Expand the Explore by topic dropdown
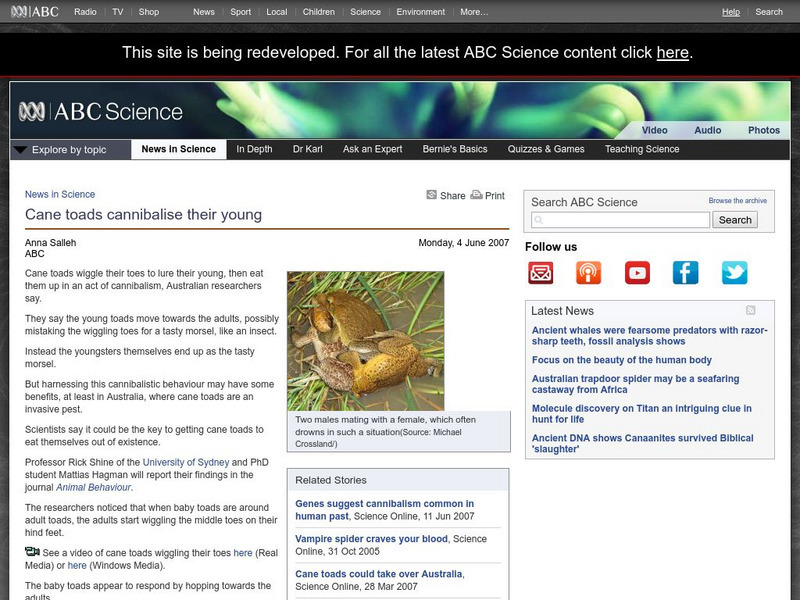Viewport: 800px width, 600px height. (x=68, y=150)
